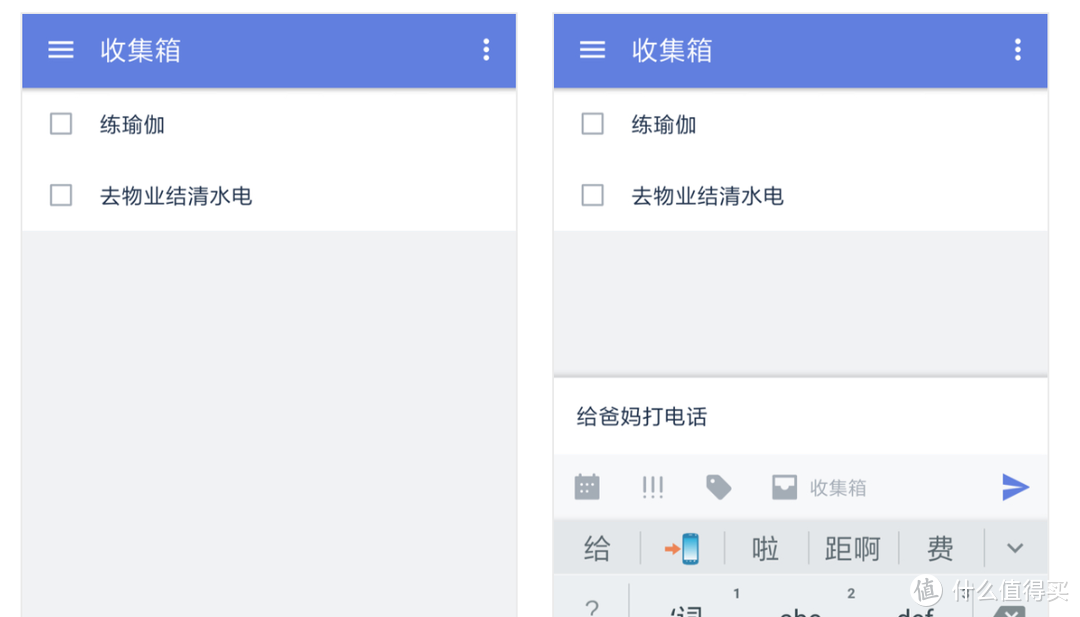Set priority with exclamation marks icon
Screen dimensions: 1080x617
coord(652,488)
